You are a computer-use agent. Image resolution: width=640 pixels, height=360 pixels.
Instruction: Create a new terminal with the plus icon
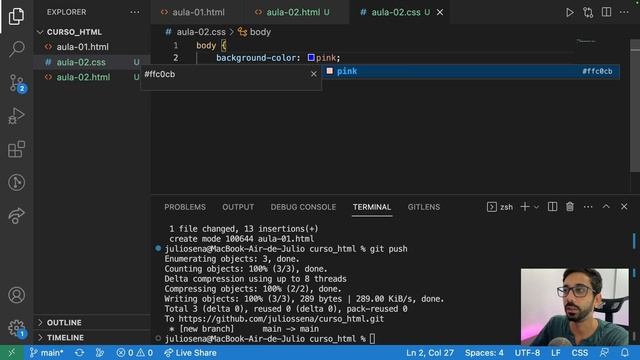click(525, 207)
